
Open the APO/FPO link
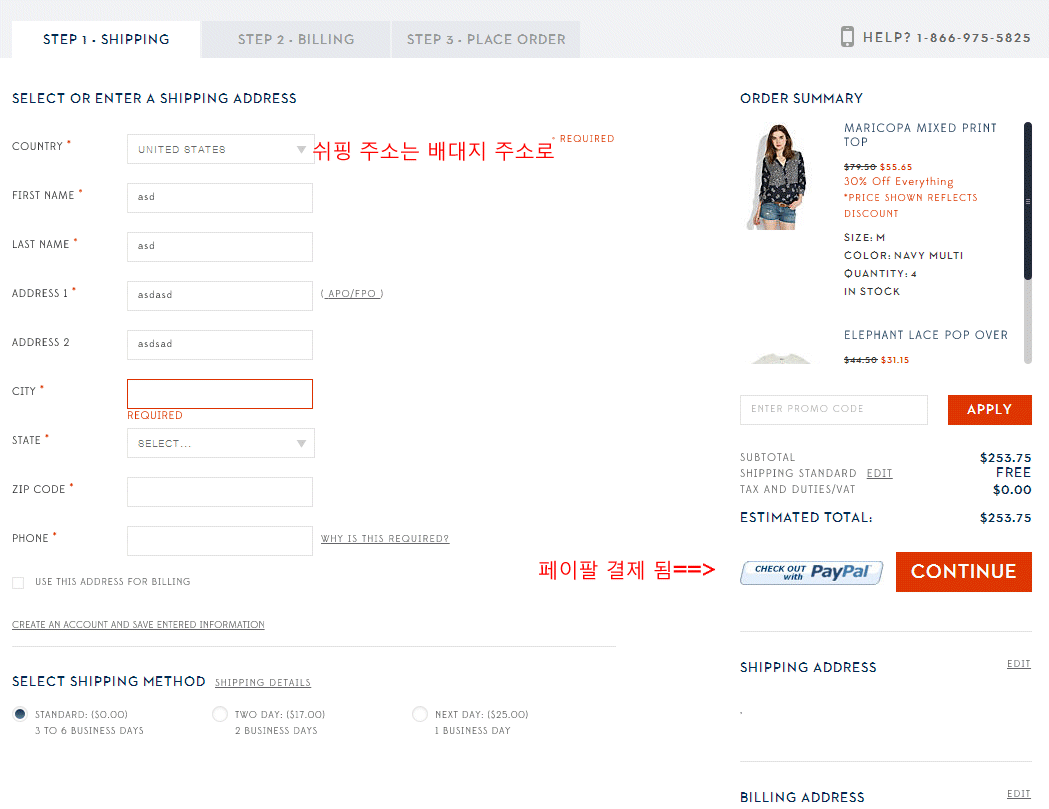(352, 294)
